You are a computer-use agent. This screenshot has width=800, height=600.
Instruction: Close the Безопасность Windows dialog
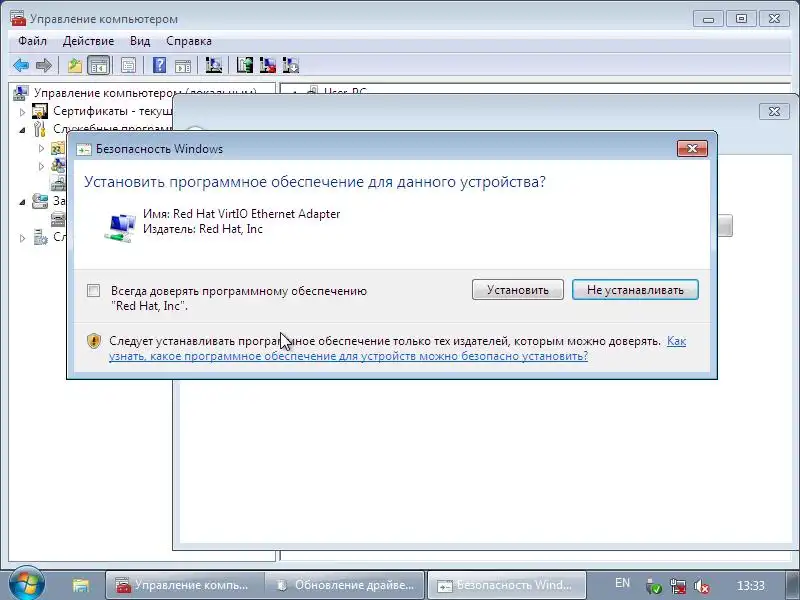point(692,148)
